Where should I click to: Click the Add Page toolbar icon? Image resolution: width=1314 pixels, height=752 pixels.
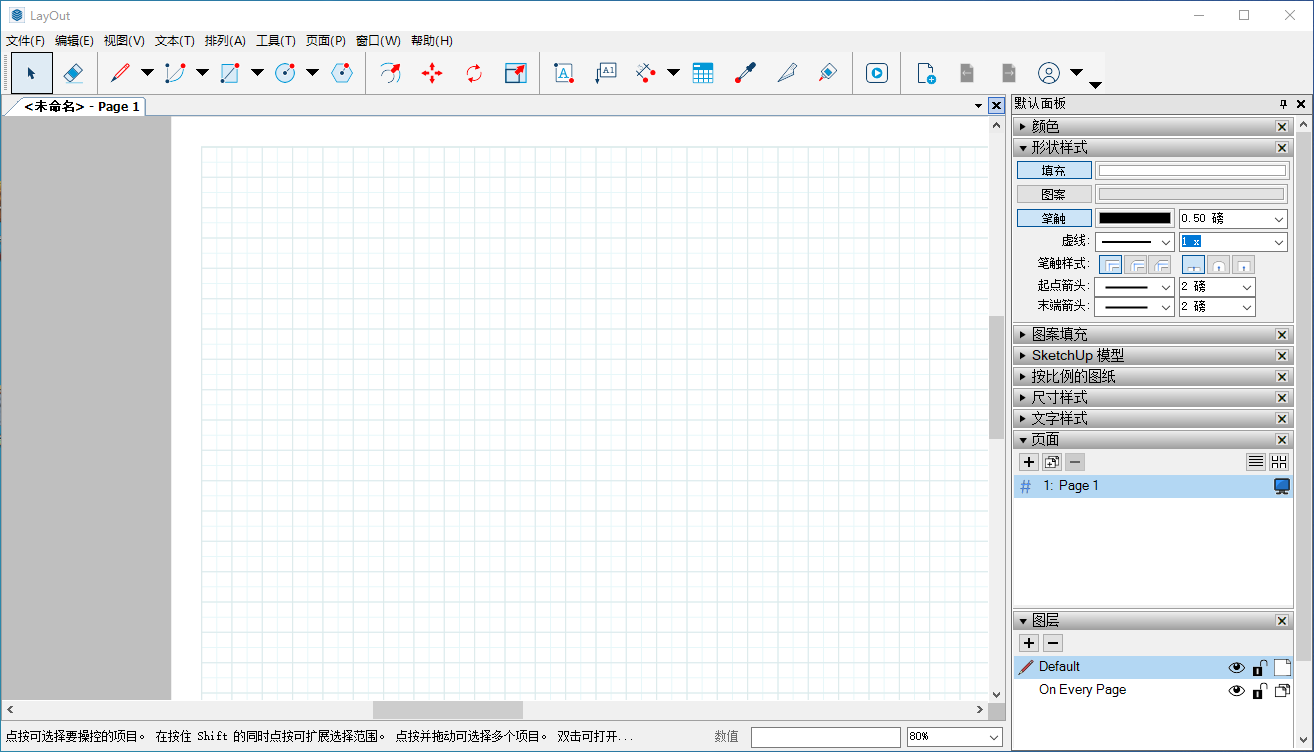[x=926, y=73]
